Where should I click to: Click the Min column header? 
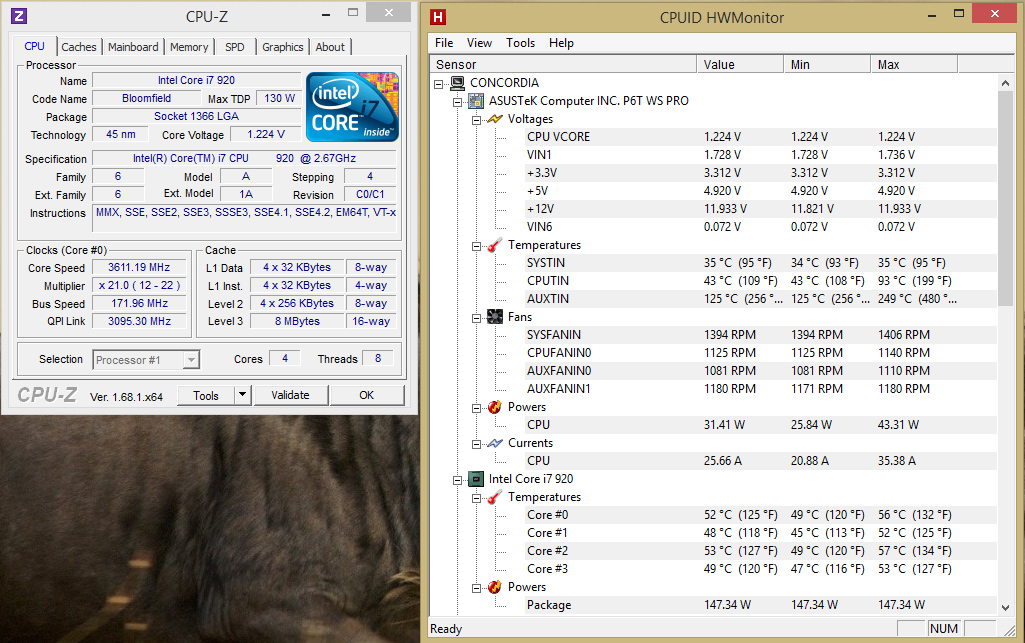point(827,64)
